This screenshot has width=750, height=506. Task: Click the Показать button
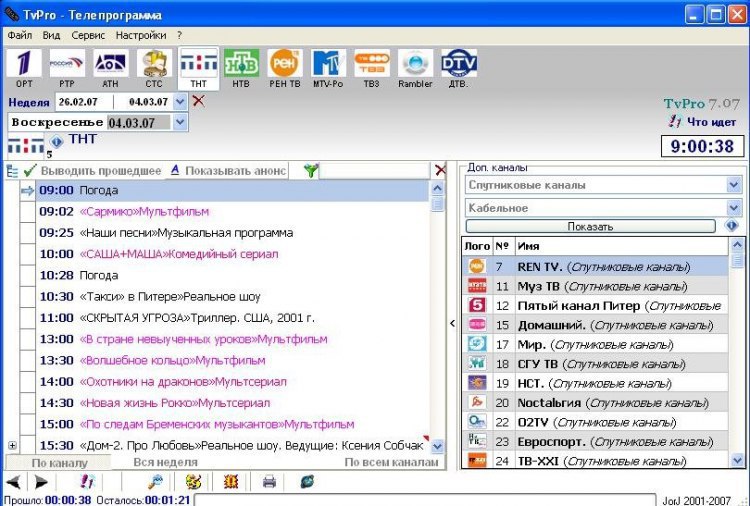(x=590, y=226)
